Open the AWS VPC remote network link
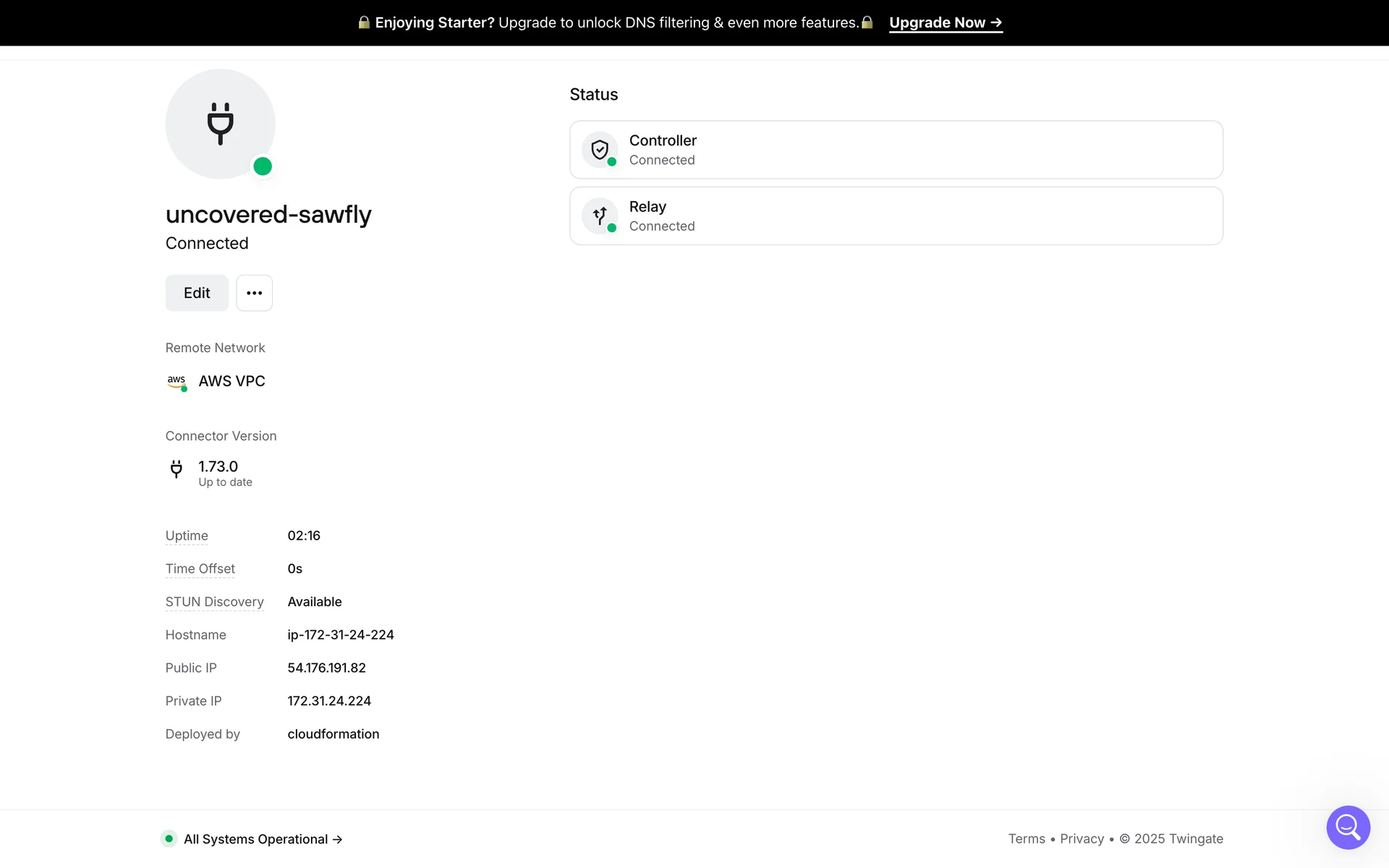This screenshot has width=1389, height=868. [x=231, y=381]
